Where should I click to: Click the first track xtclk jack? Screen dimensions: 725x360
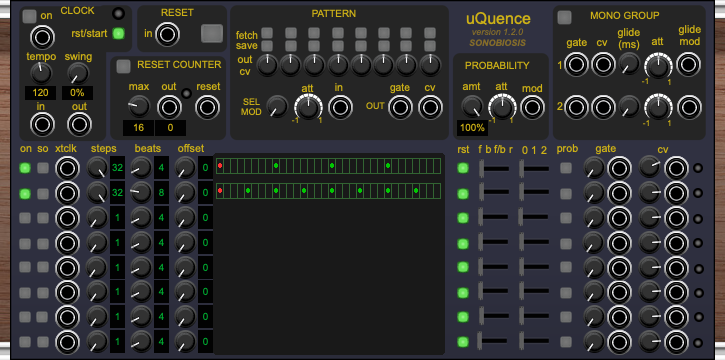click(x=68, y=168)
